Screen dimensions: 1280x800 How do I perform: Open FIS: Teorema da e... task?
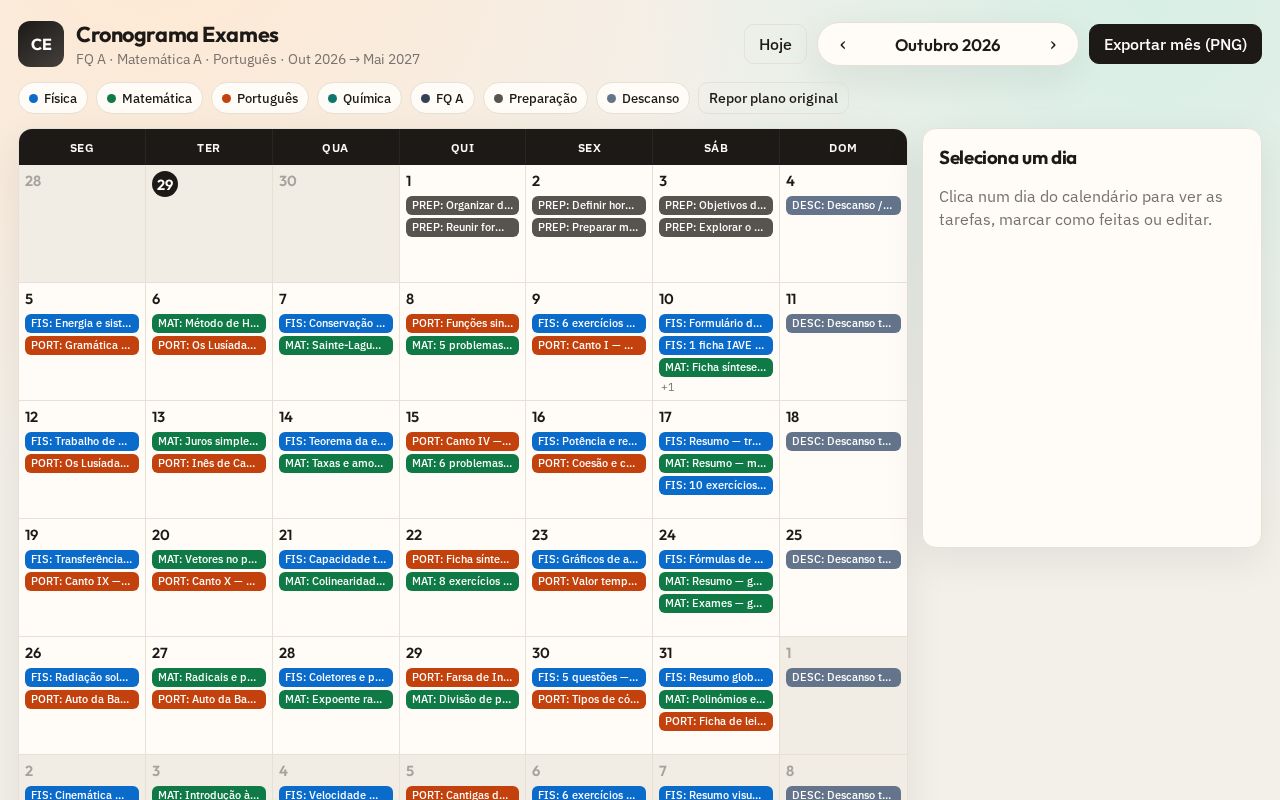[336, 441]
